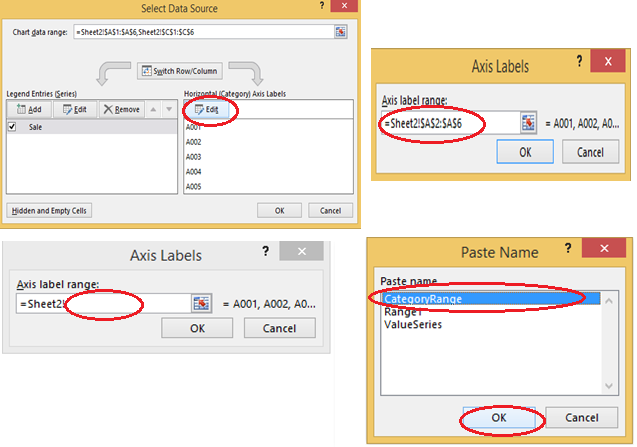The height and width of the screenshot is (447, 637).
Task: Click Switch Row/Column in Select Data Source
Action: 178,71
